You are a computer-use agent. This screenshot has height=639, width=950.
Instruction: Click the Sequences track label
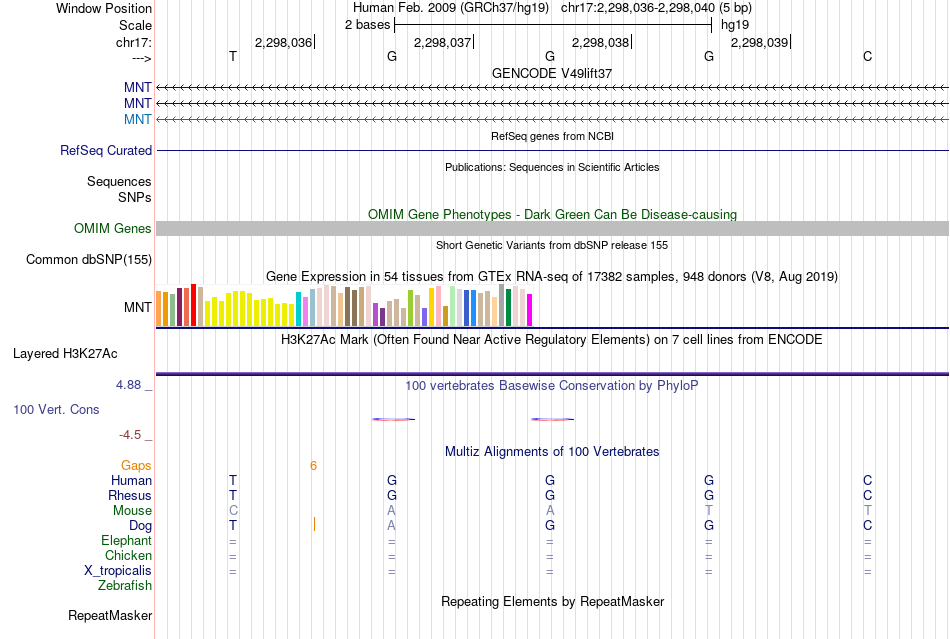(x=119, y=181)
